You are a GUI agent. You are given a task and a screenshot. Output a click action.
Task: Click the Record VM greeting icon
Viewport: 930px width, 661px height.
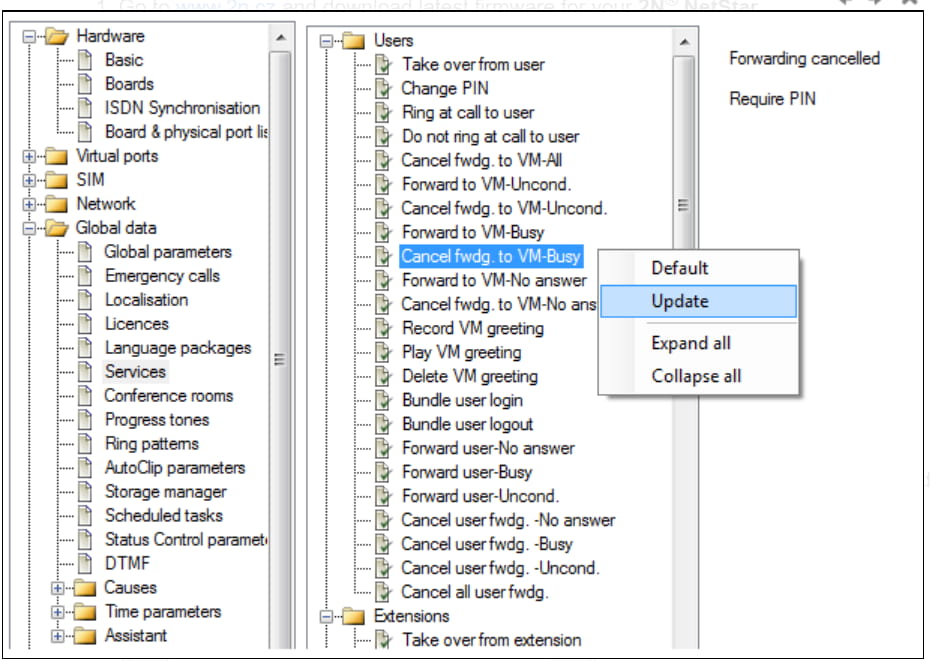click(x=384, y=328)
